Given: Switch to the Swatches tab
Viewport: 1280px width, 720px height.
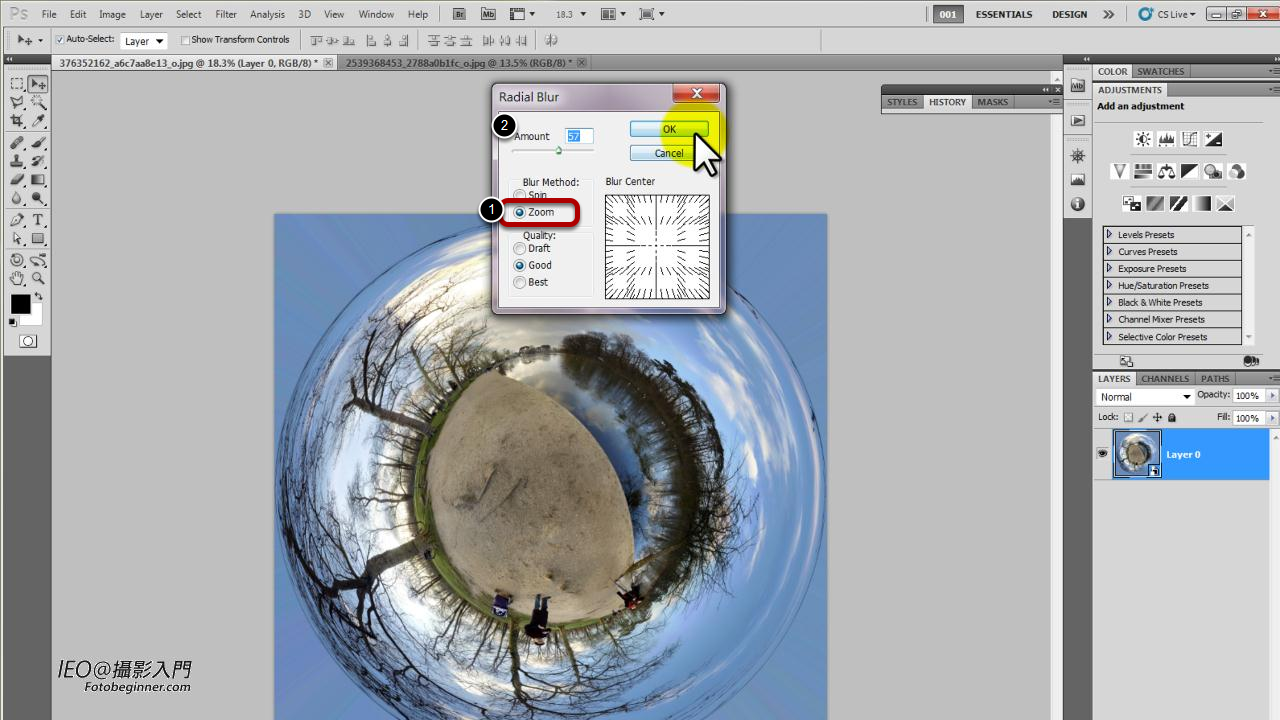Looking at the screenshot, I should coord(1161,72).
